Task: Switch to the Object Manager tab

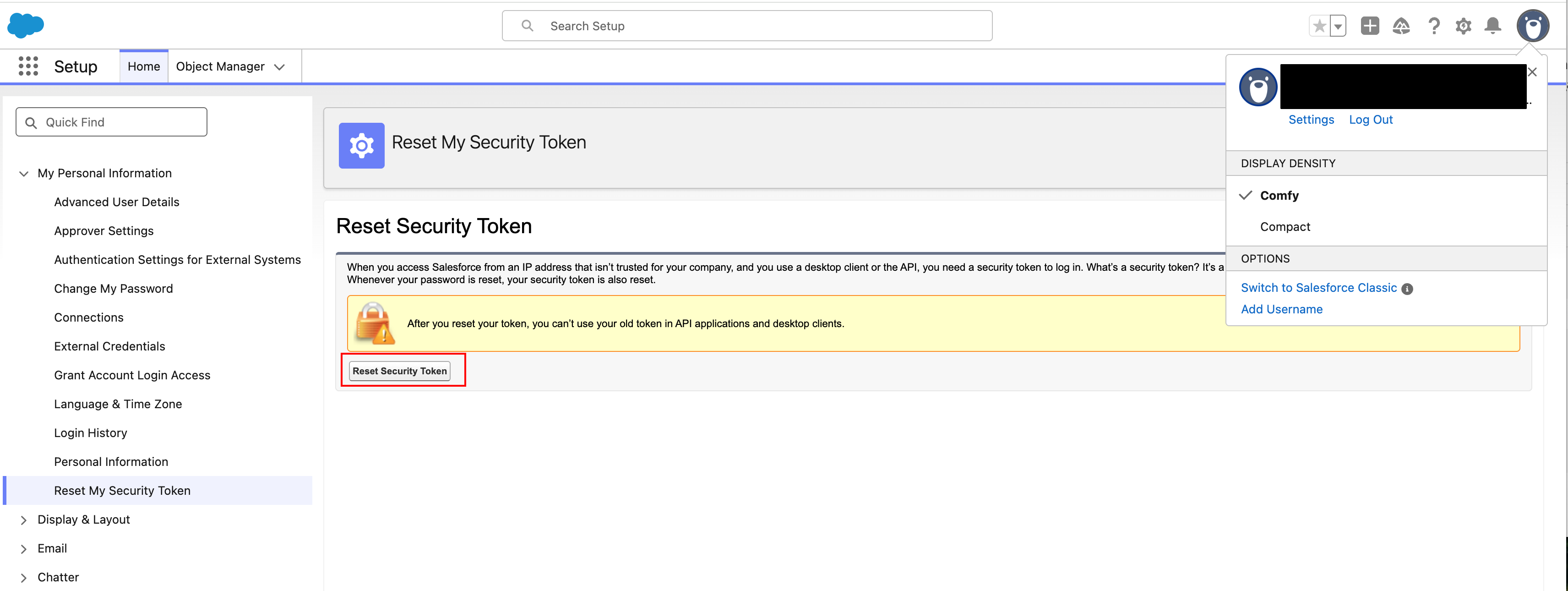Action: 220,66
